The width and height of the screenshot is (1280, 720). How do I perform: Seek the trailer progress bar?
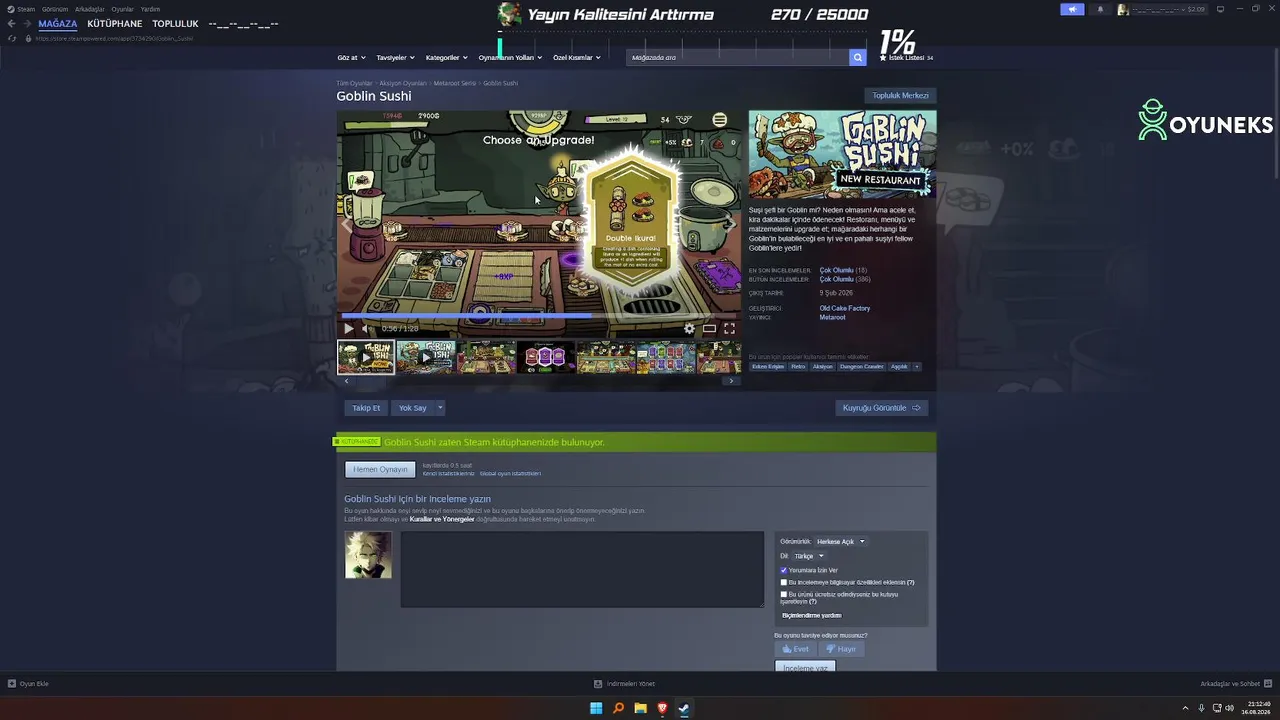[538, 316]
